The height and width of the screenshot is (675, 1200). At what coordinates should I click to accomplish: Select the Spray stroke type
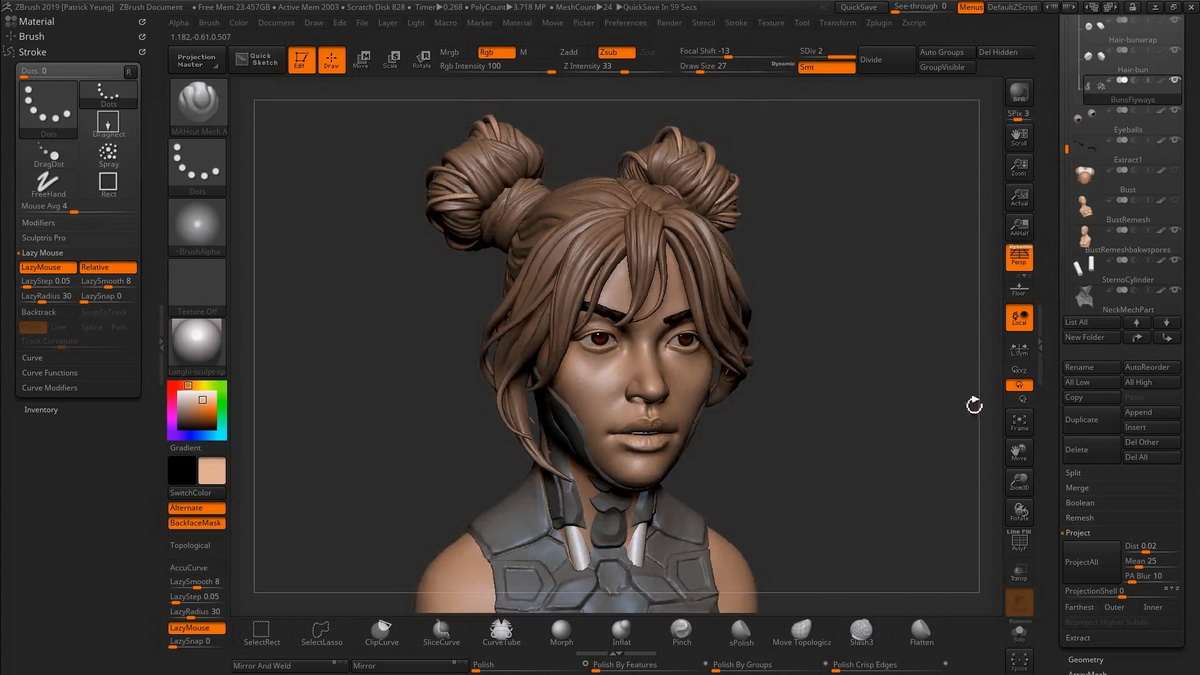(x=108, y=154)
